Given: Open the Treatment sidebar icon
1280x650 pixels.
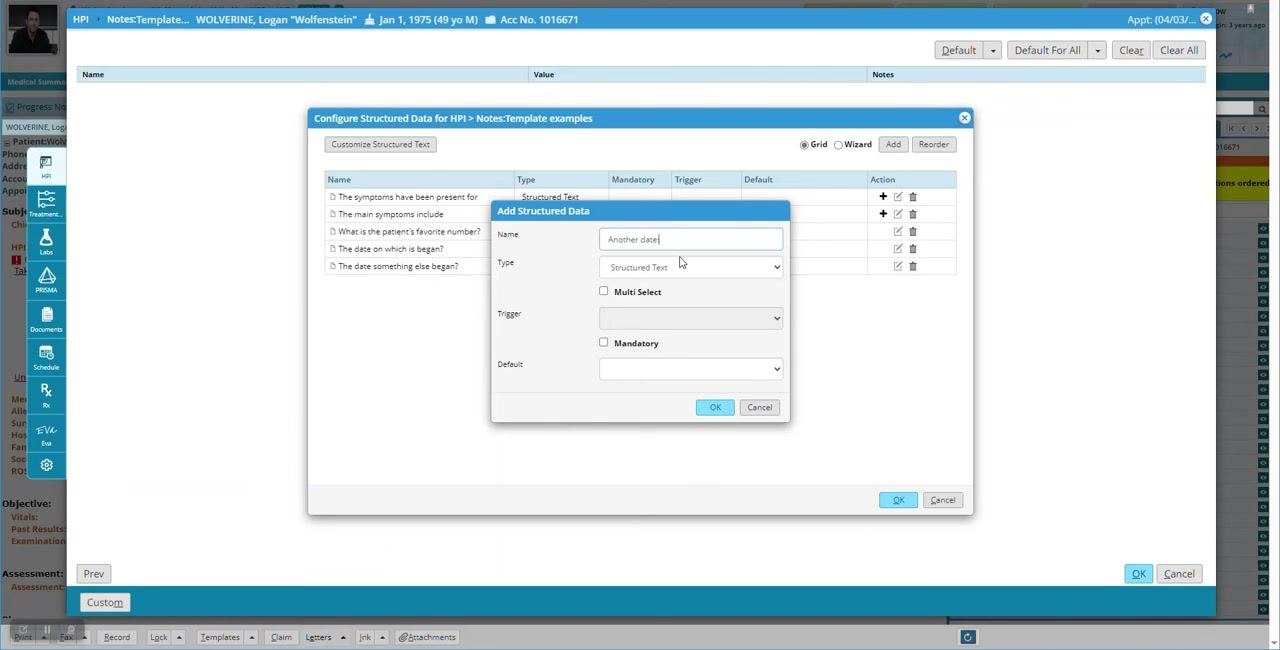Looking at the screenshot, I should click(x=46, y=204).
